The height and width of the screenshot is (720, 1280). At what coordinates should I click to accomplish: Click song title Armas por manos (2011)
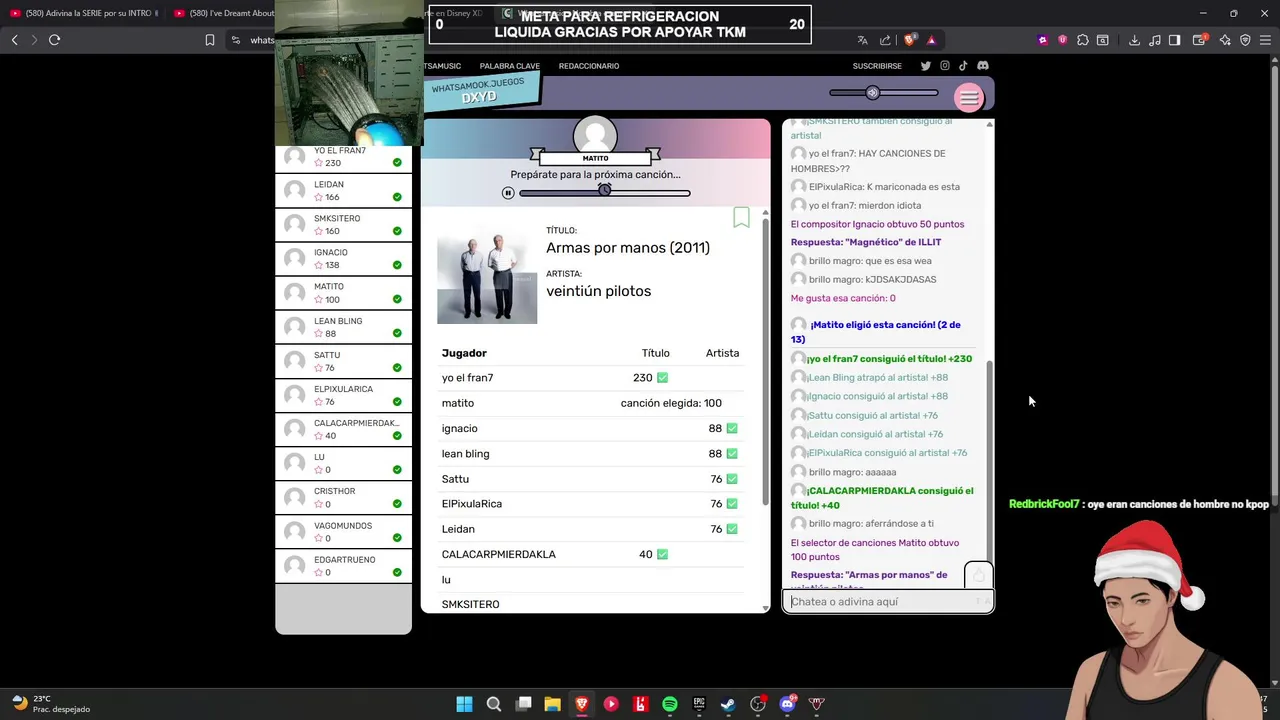click(x=628, y=248)
